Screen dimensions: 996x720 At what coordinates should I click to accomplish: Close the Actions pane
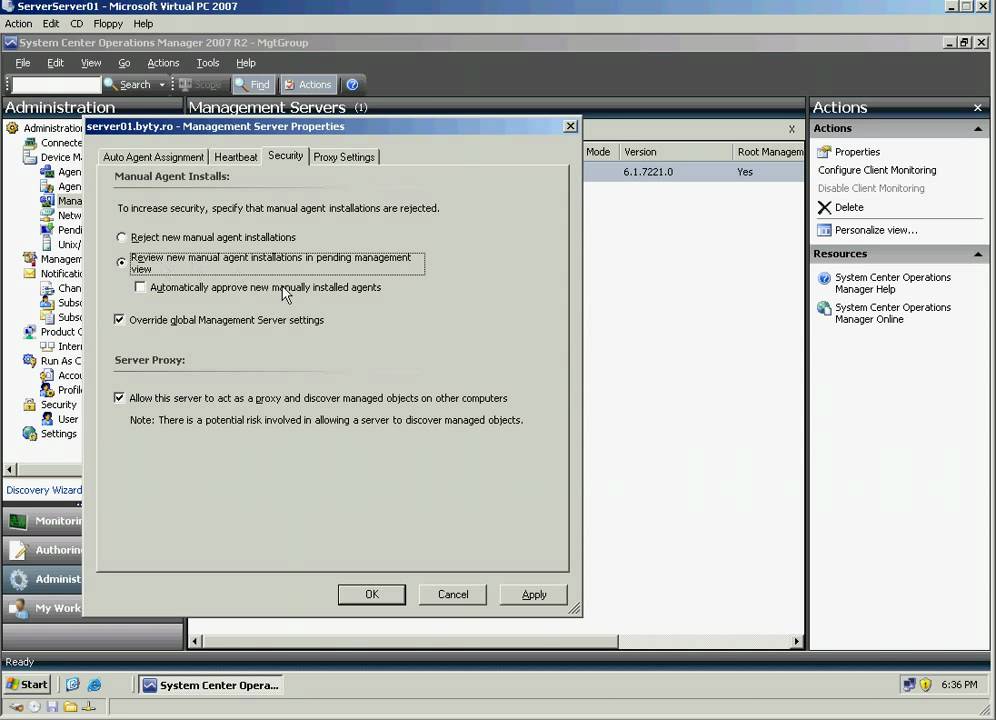point(978,108)
